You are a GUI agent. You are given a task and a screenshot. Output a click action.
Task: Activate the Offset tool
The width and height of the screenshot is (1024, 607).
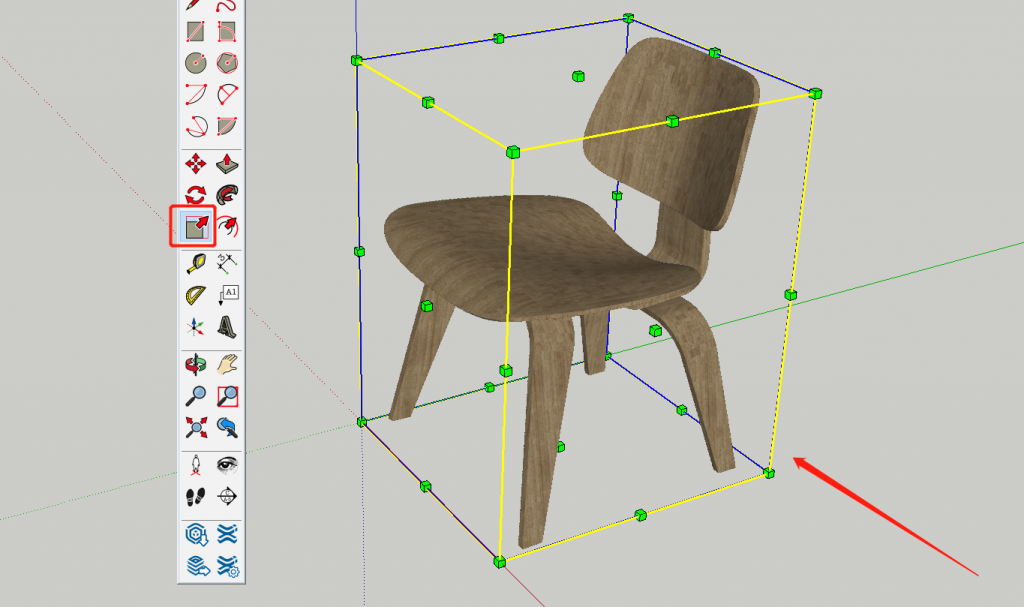tap(227, 227)
